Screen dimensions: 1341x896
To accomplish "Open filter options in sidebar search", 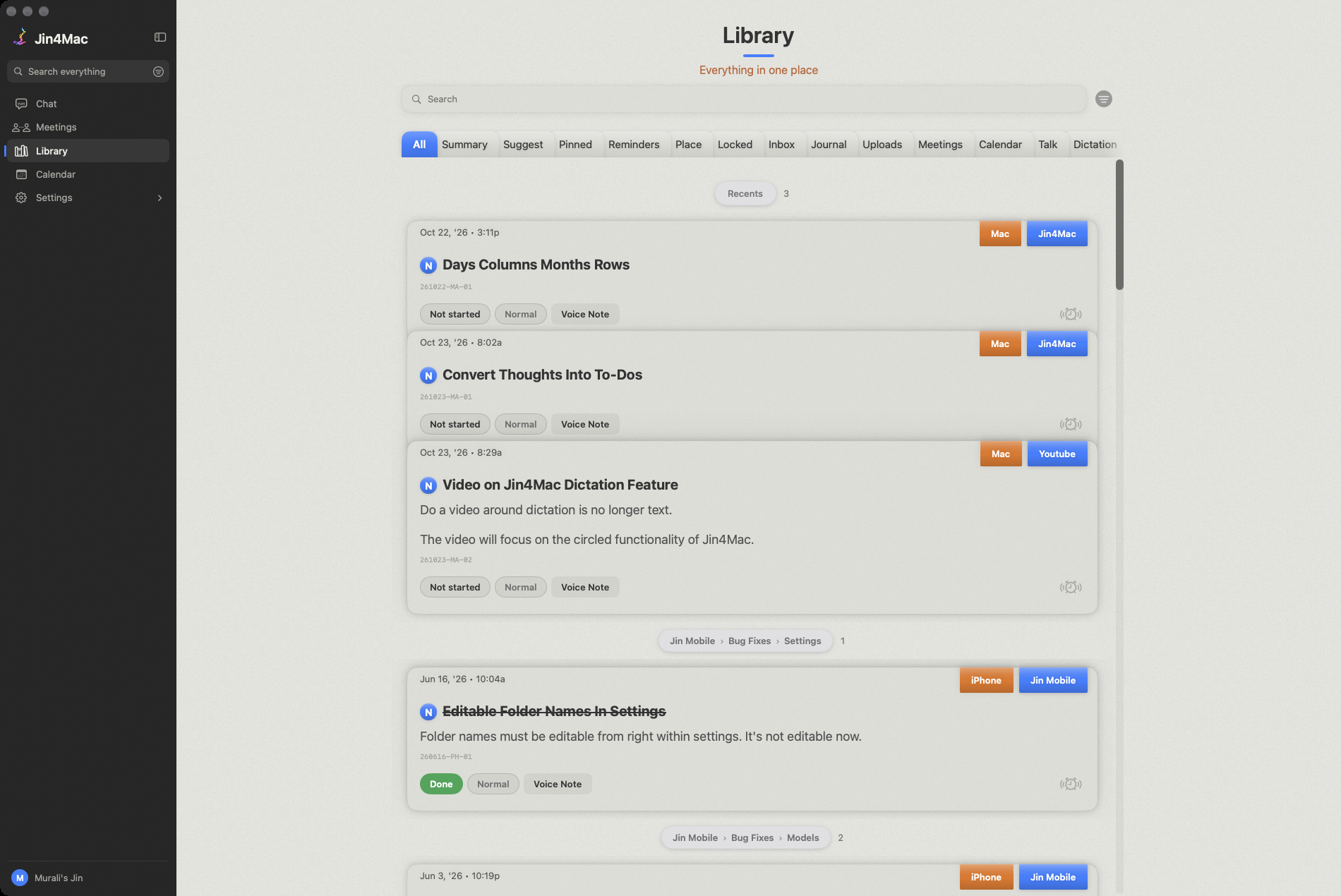I will tap(158, 71).
